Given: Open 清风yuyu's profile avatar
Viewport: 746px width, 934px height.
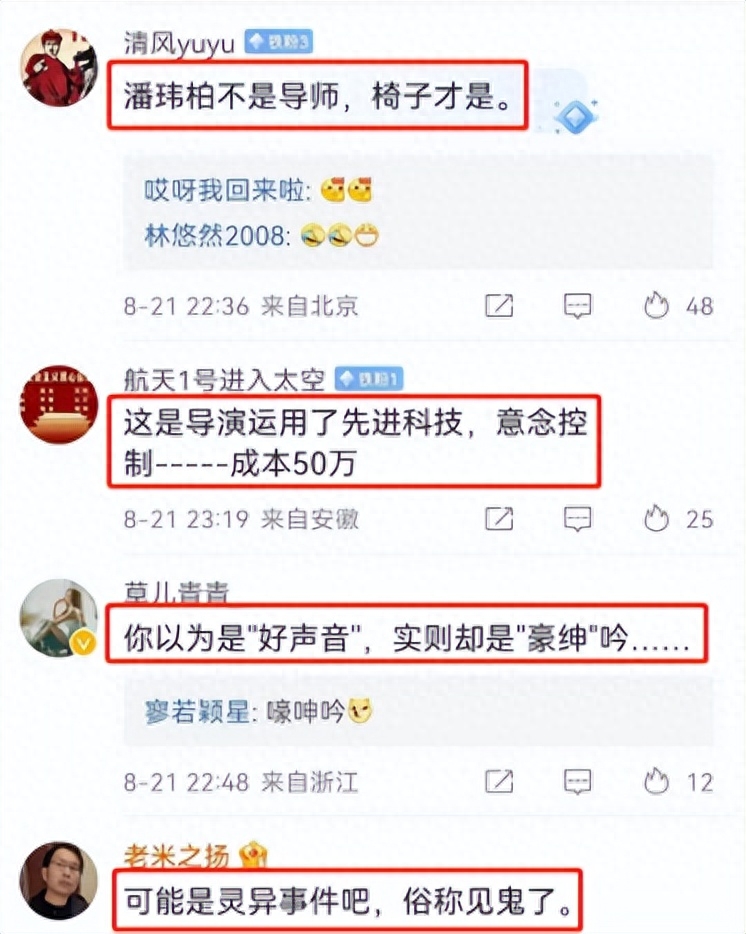Looking at the screenshot, I should coord(58,67).
